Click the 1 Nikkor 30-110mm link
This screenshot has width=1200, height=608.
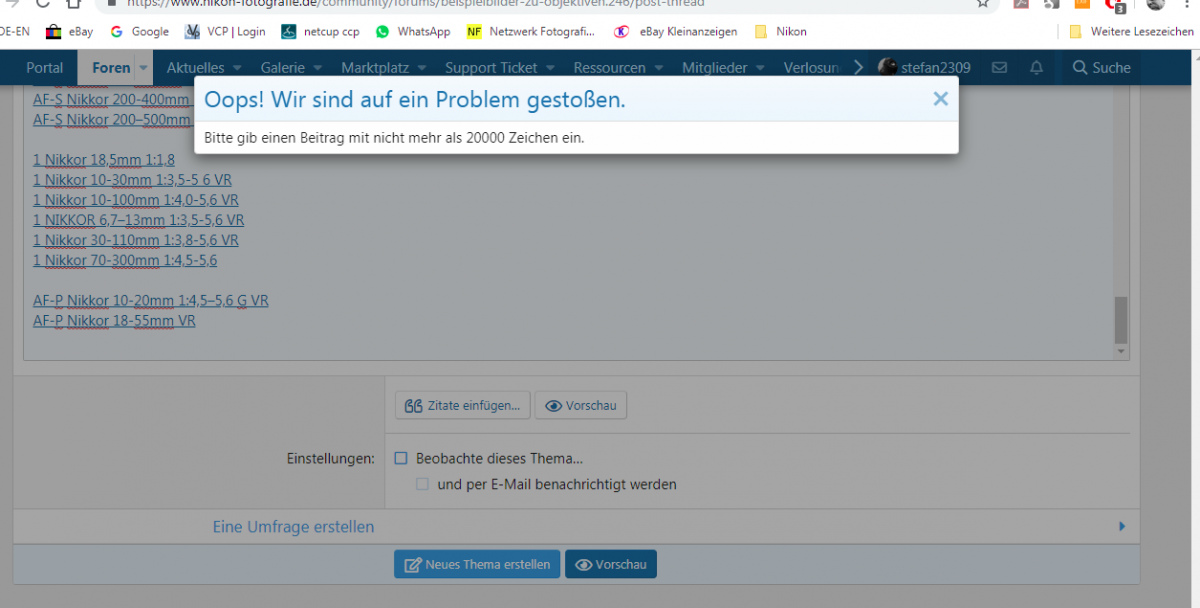(x=136, y=240)
